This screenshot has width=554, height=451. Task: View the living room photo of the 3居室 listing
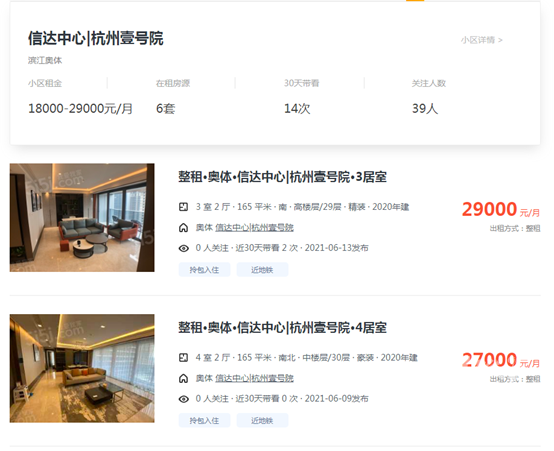82,217
